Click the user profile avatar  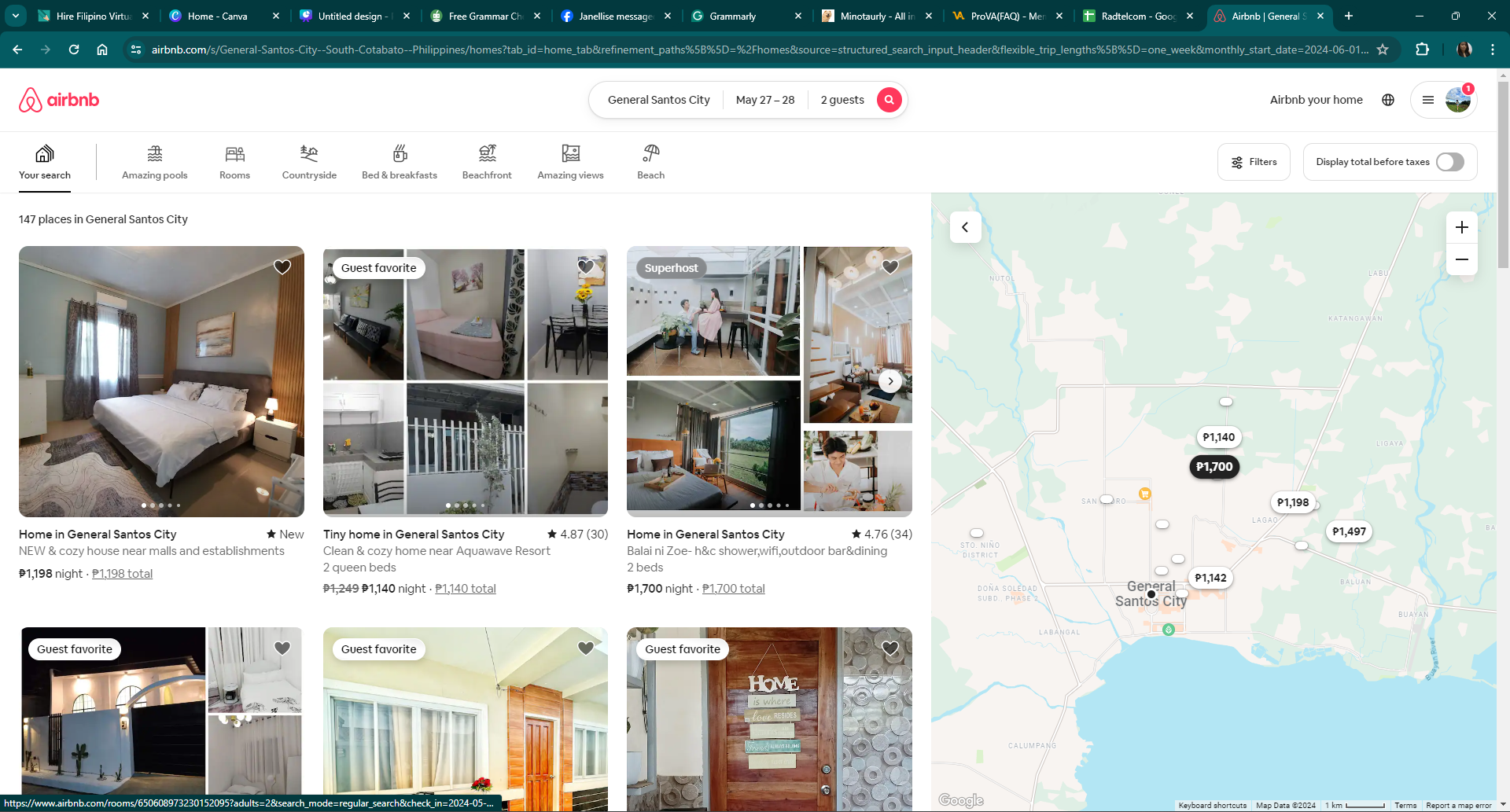[1458, 100]
